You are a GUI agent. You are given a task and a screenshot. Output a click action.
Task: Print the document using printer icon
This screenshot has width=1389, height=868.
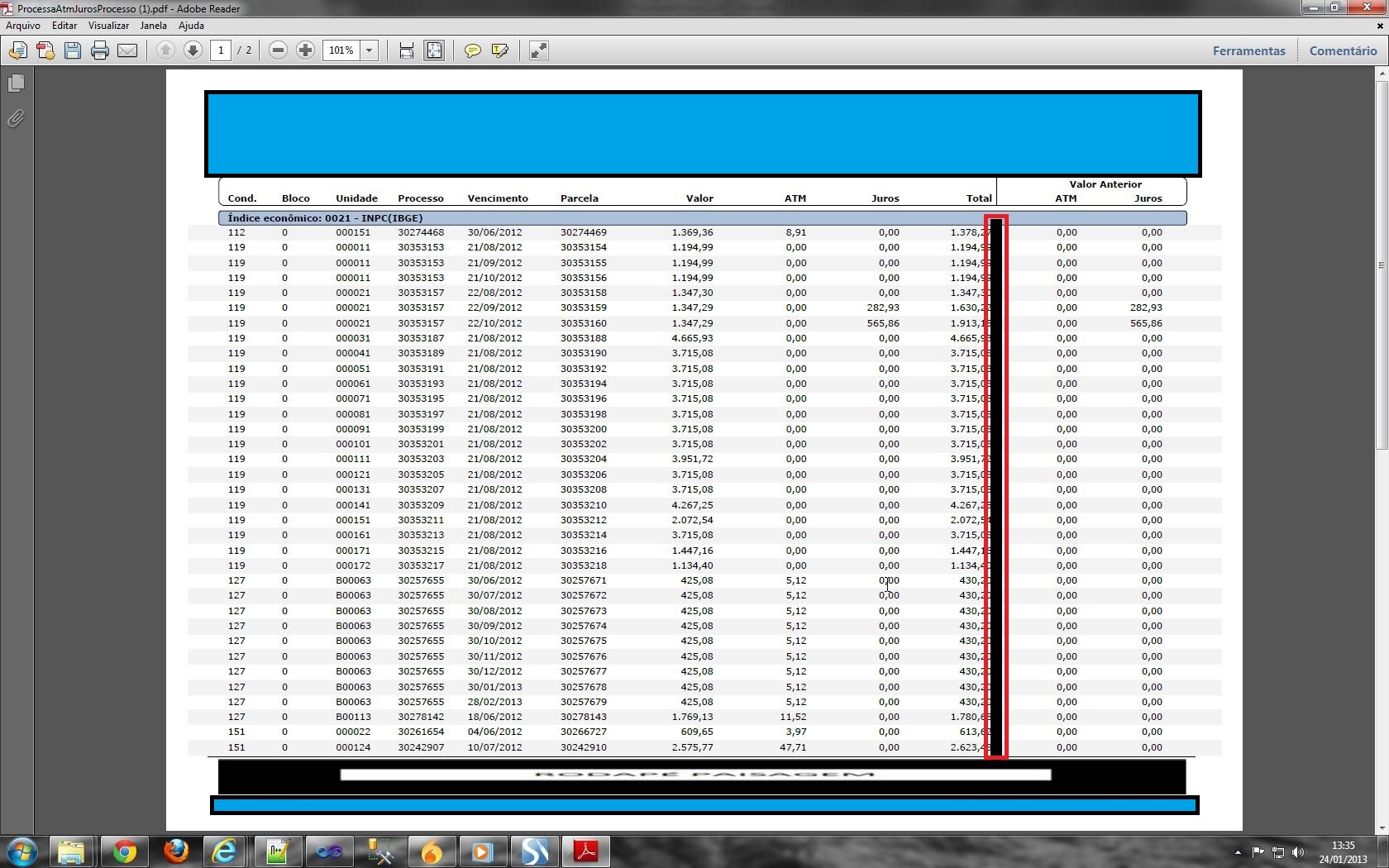pos(100,50)
